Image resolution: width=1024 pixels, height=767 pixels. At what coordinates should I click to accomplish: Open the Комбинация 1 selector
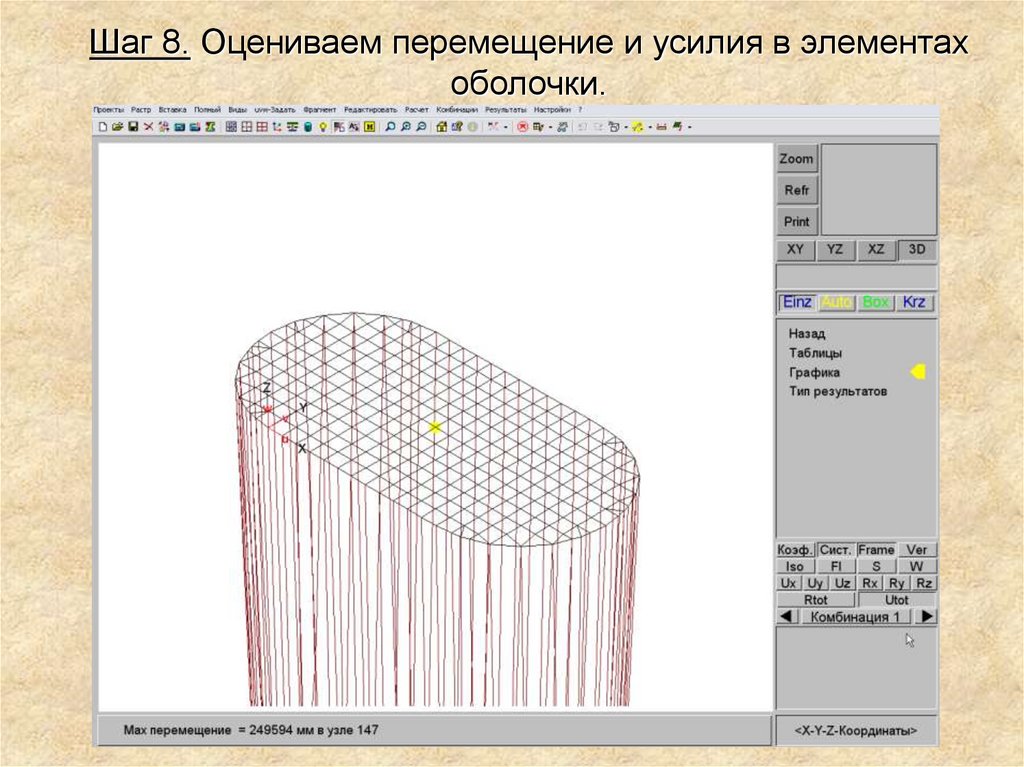(855, 617)
